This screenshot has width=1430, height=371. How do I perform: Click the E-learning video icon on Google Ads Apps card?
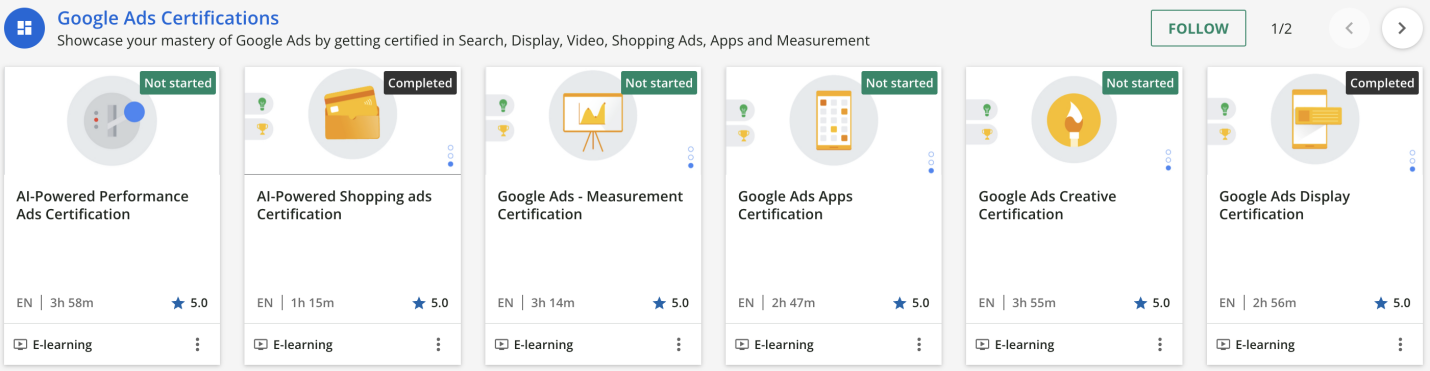(742, 344)
